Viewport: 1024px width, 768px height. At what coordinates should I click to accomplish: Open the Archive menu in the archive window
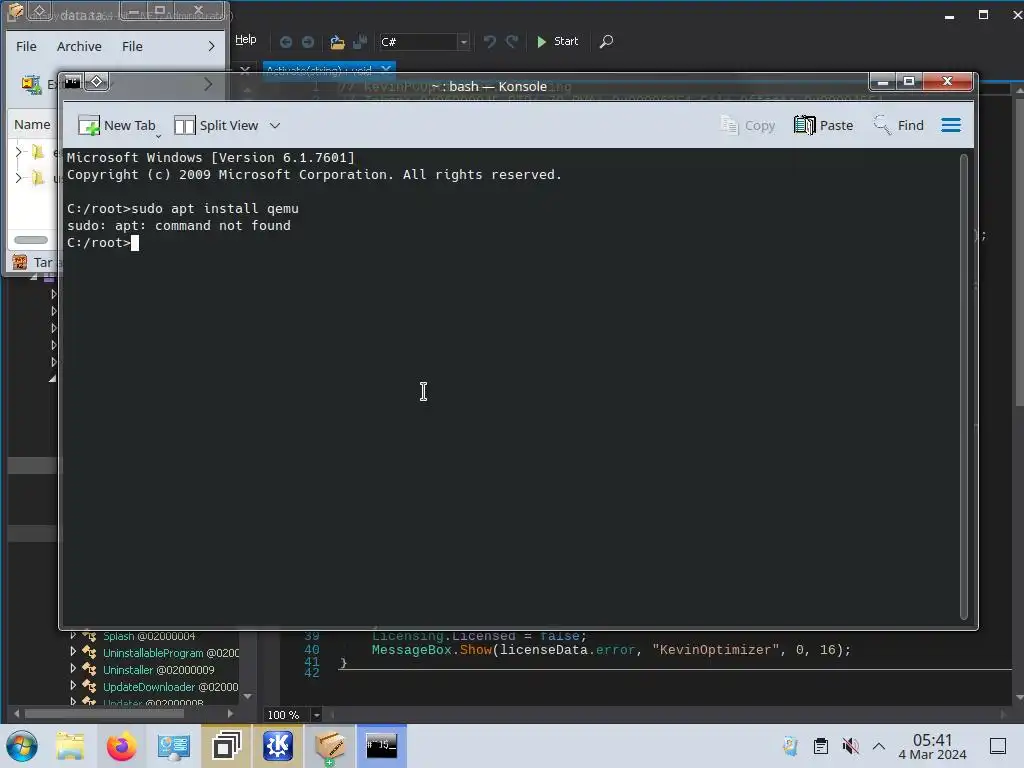point(79,46)
